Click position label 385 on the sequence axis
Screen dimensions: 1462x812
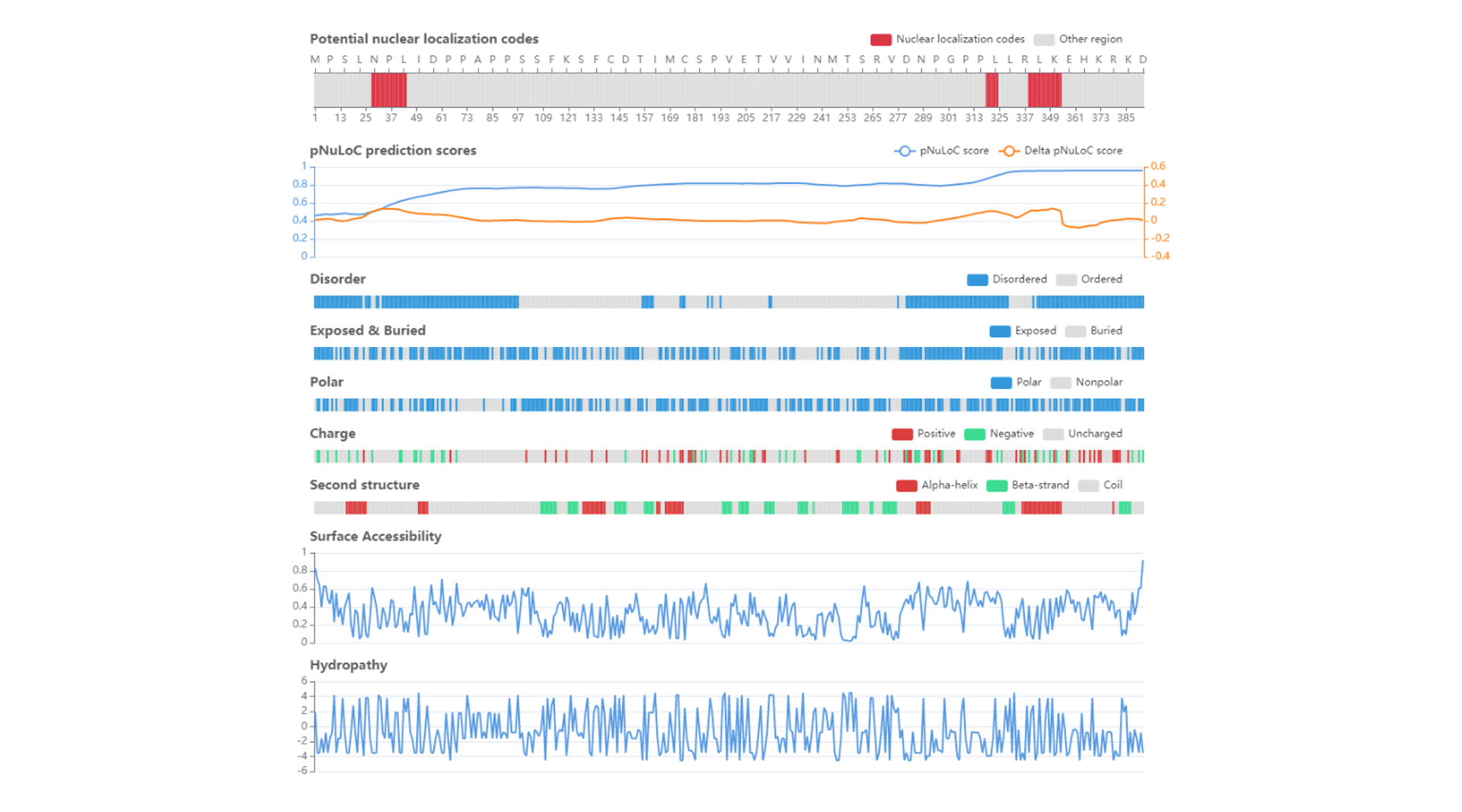coord(1126,118)
